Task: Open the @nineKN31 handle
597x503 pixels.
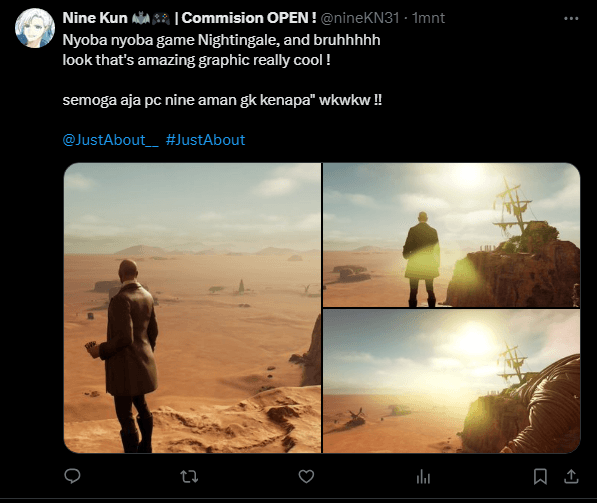Action: (360, 18)
